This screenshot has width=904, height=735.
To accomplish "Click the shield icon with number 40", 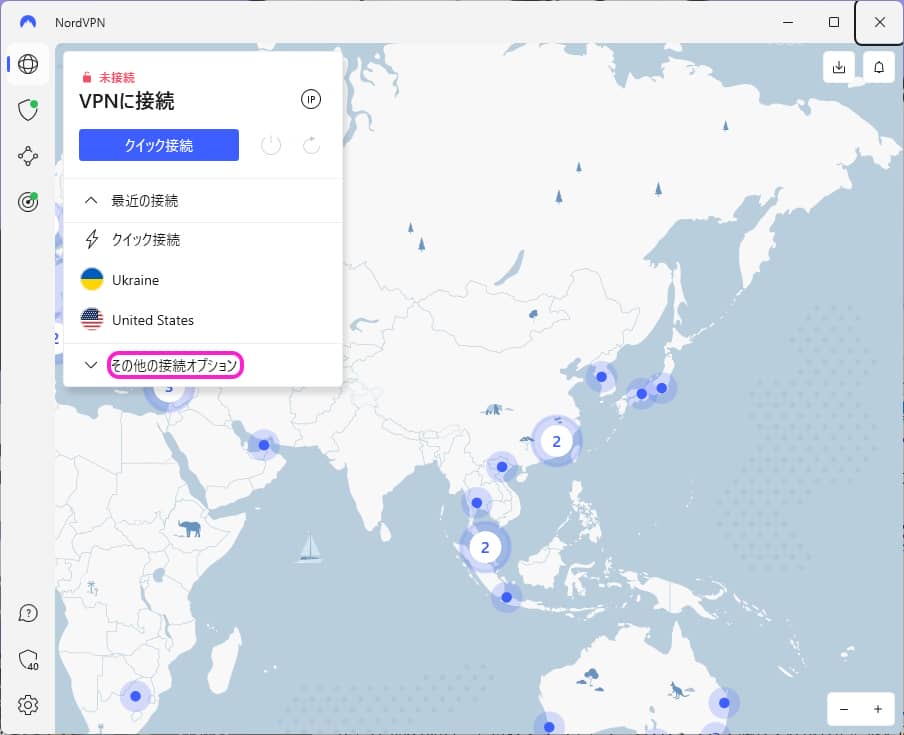I will [x=28, y=659].
